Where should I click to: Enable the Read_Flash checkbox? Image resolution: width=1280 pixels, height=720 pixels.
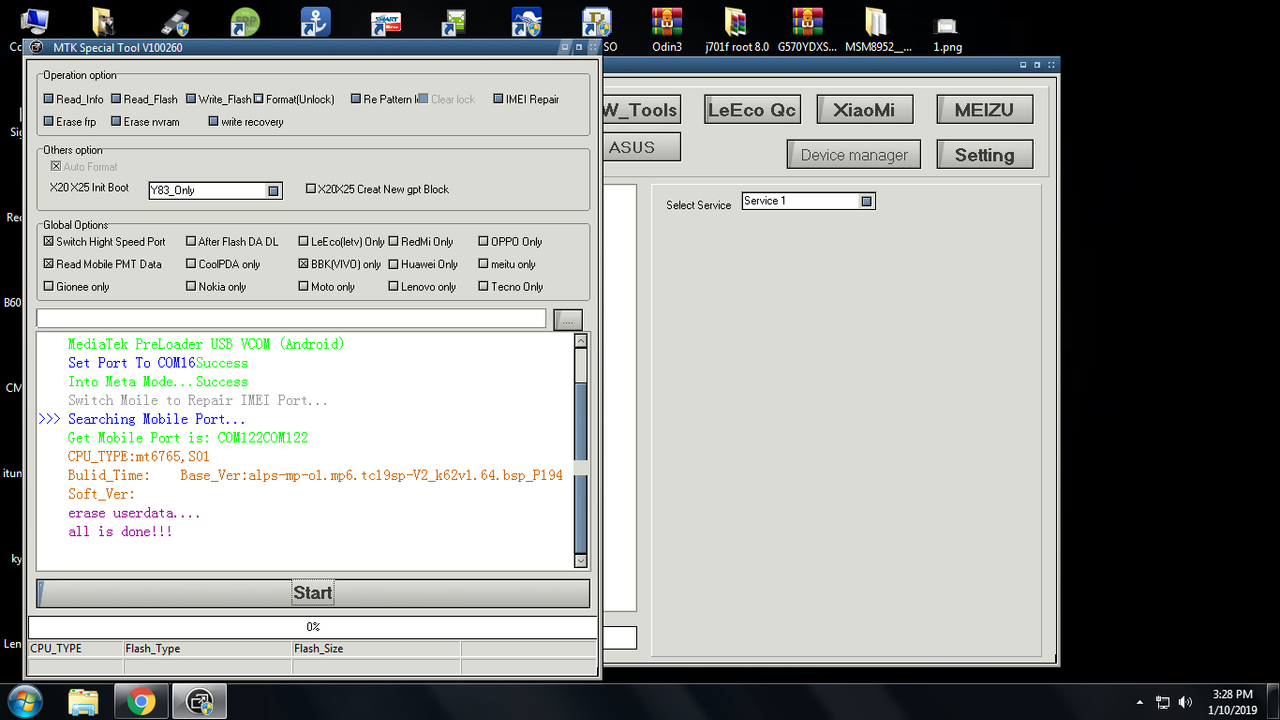coord(116,99)
